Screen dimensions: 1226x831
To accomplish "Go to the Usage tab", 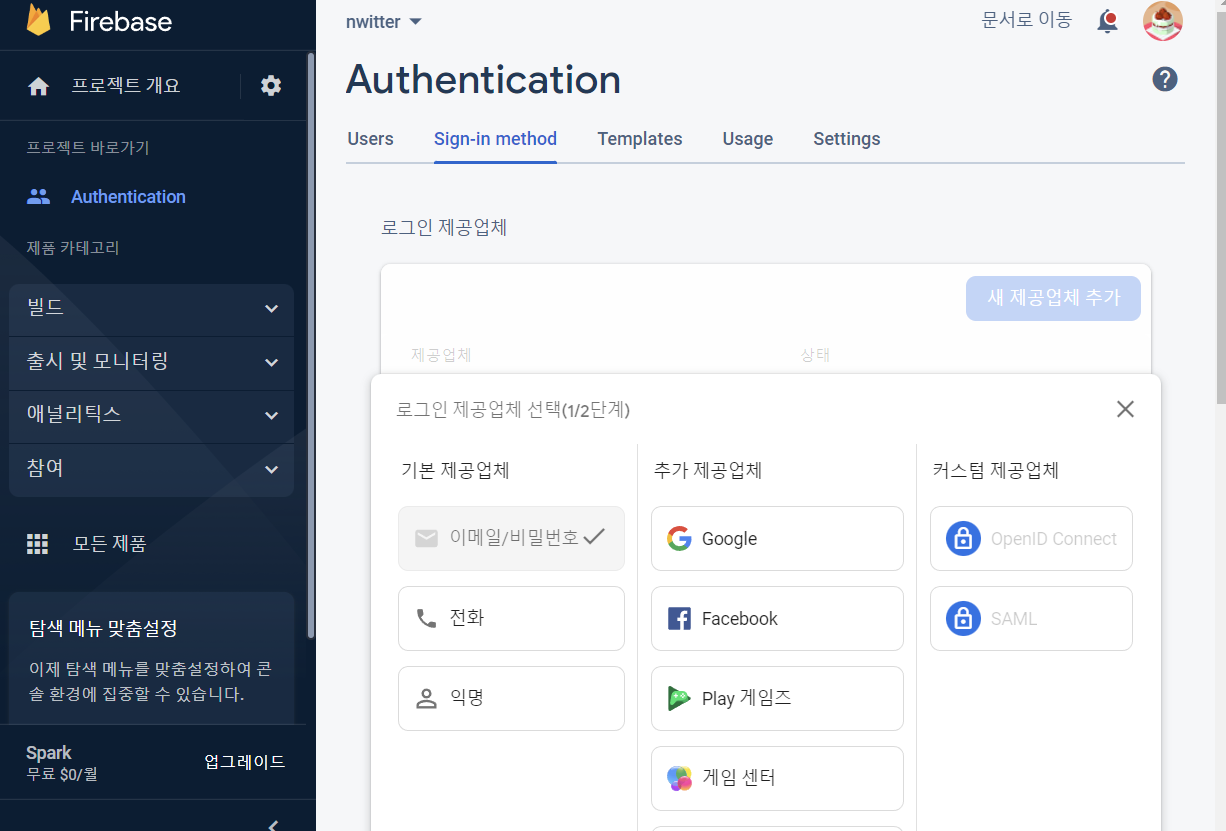I will [748, 139].
